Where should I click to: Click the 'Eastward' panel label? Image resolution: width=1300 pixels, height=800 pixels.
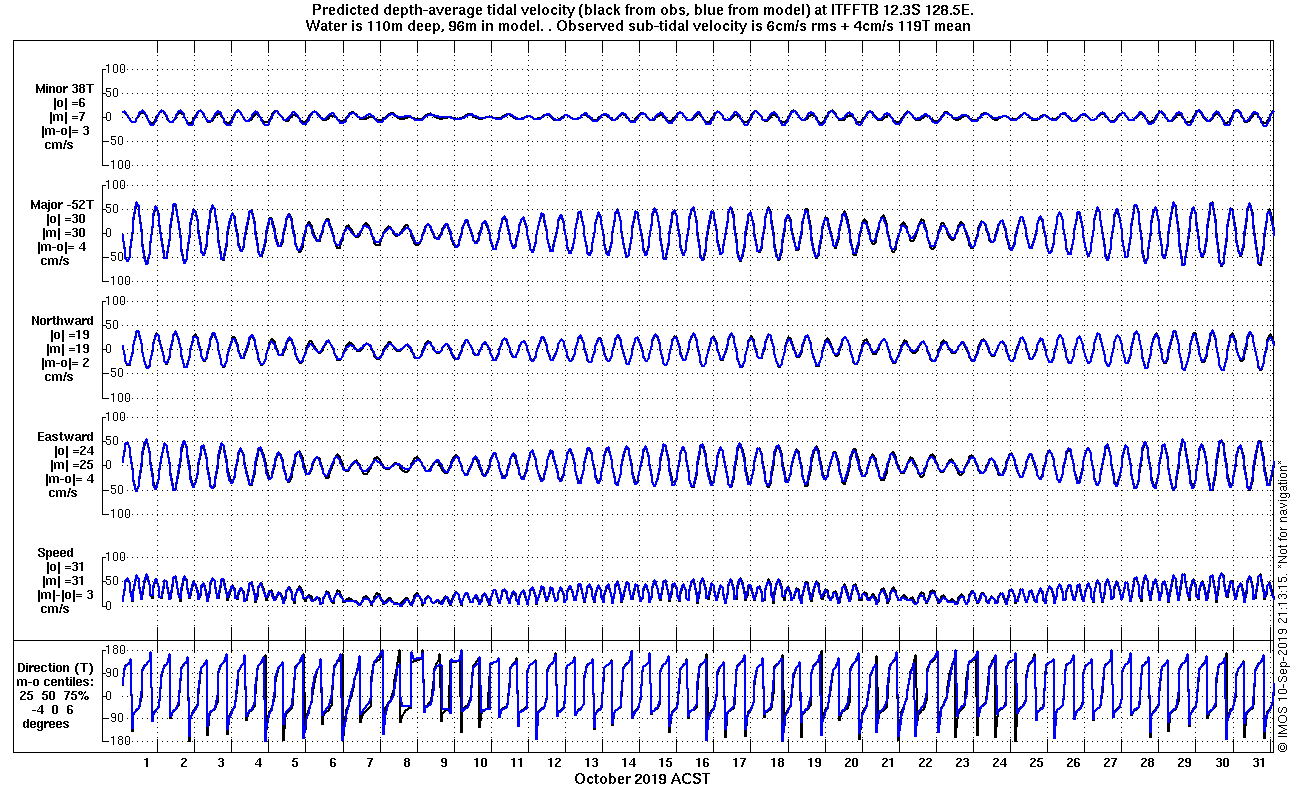point(65,437)
